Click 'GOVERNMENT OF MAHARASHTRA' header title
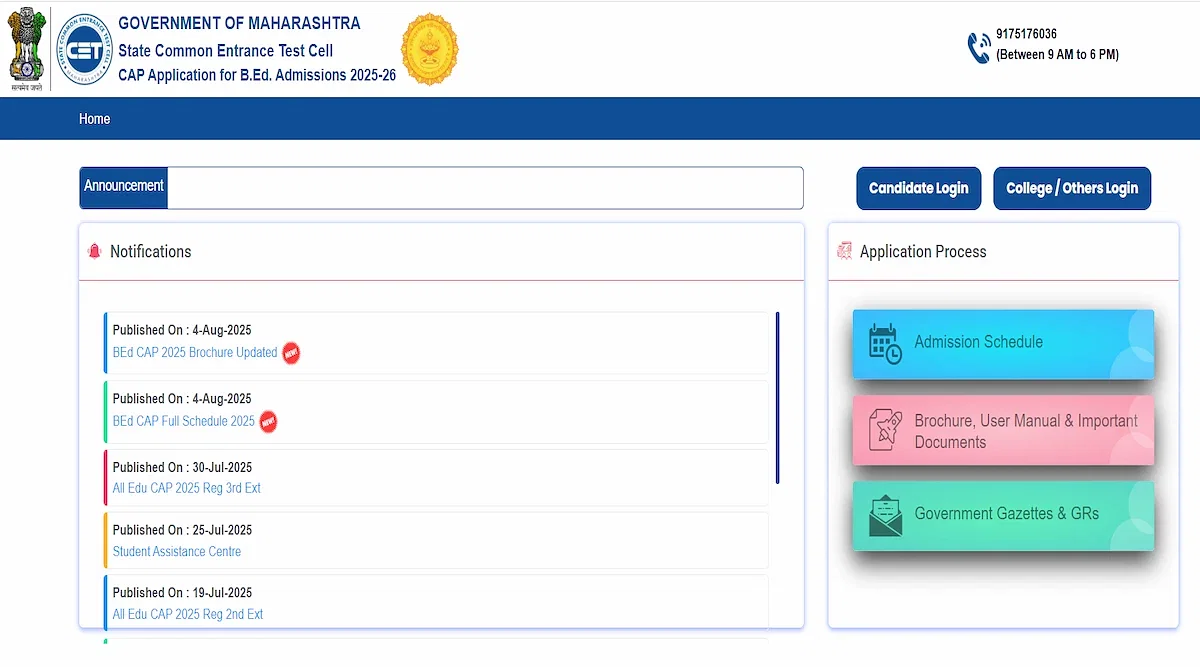Image resolution: width=1200 pixels, height=667 pixels. point(239,23)
